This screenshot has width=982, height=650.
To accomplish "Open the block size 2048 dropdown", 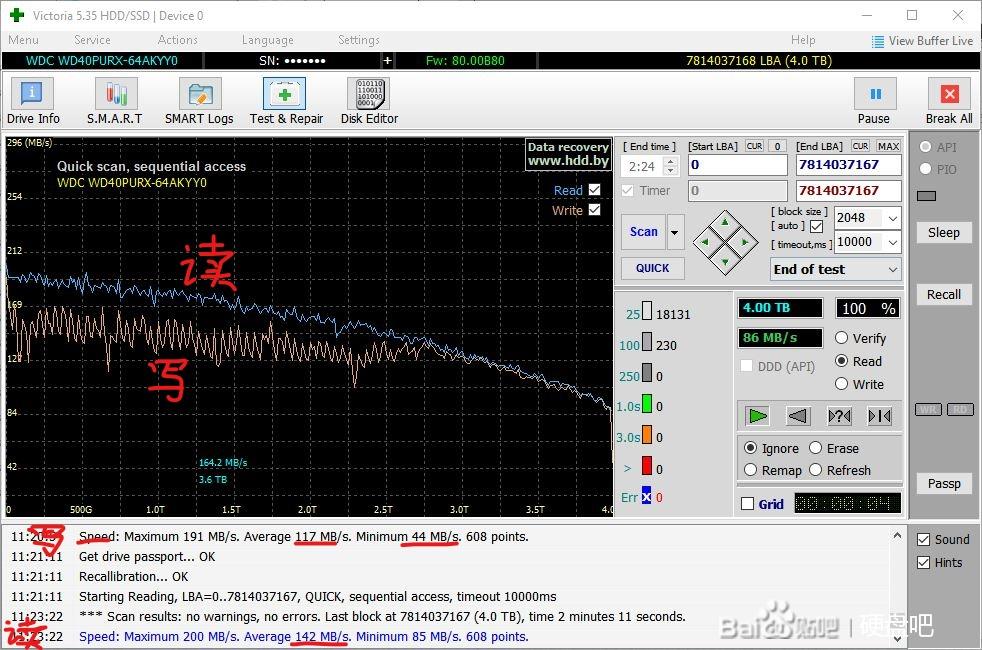I will (892, 219).
